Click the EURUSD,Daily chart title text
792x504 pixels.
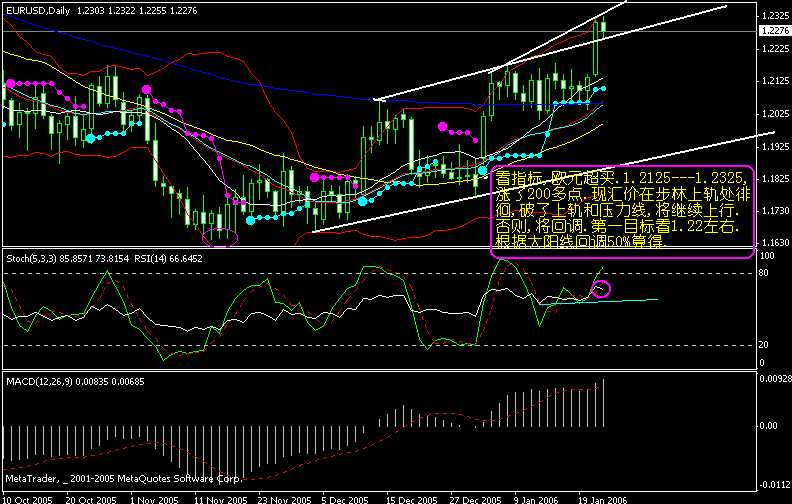(x=38, y=11)
